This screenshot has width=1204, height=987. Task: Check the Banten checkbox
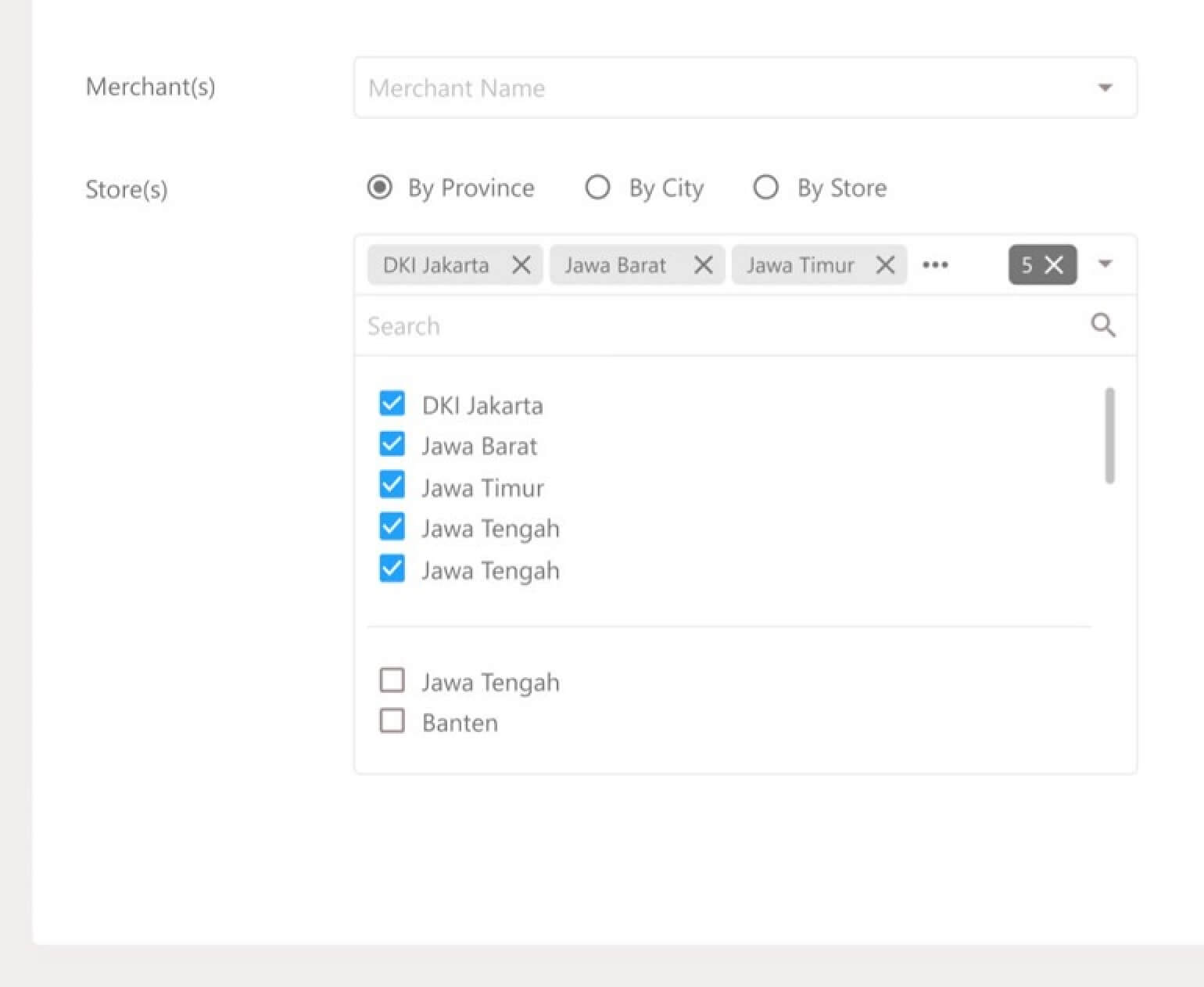[392, 720]
